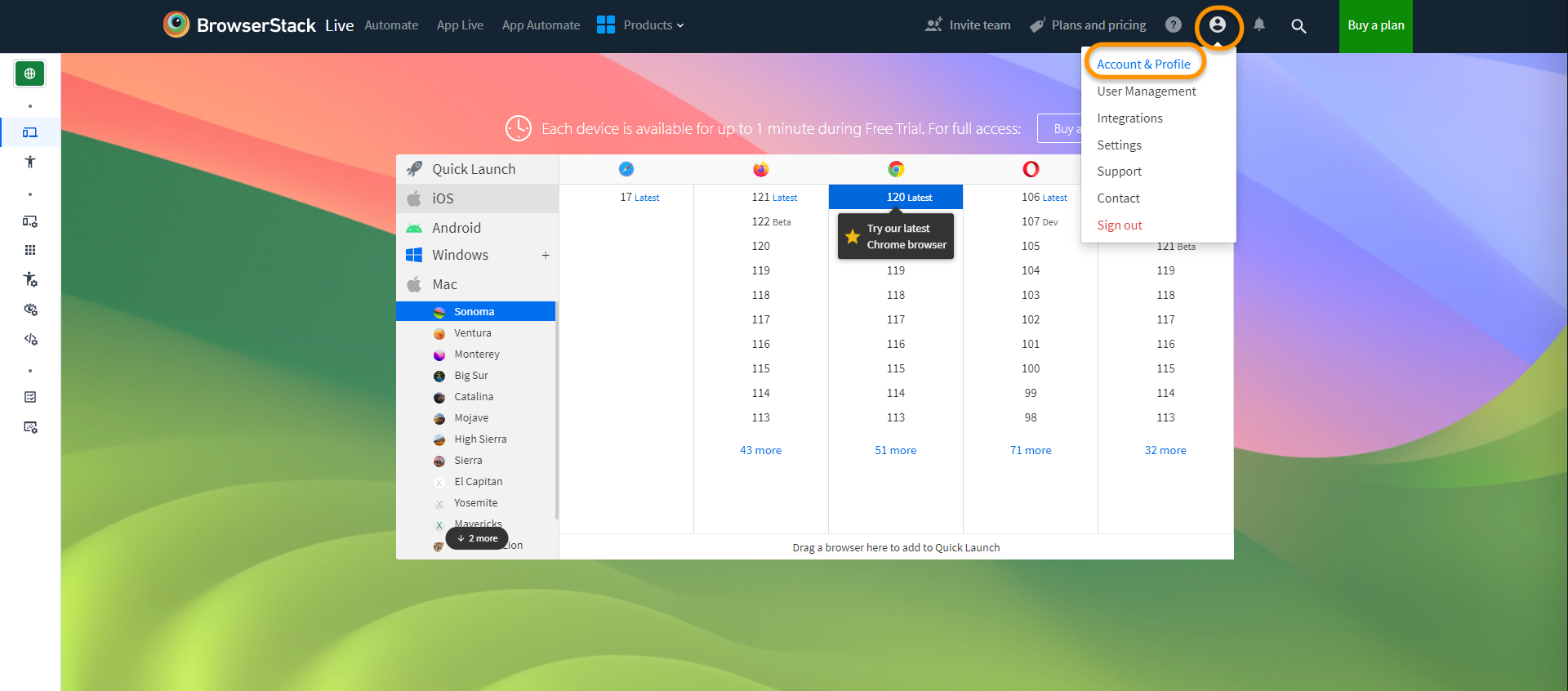1568x691 pixels.
Task: Select the Opera browser icon
Action: click(x=1031, y=169)
